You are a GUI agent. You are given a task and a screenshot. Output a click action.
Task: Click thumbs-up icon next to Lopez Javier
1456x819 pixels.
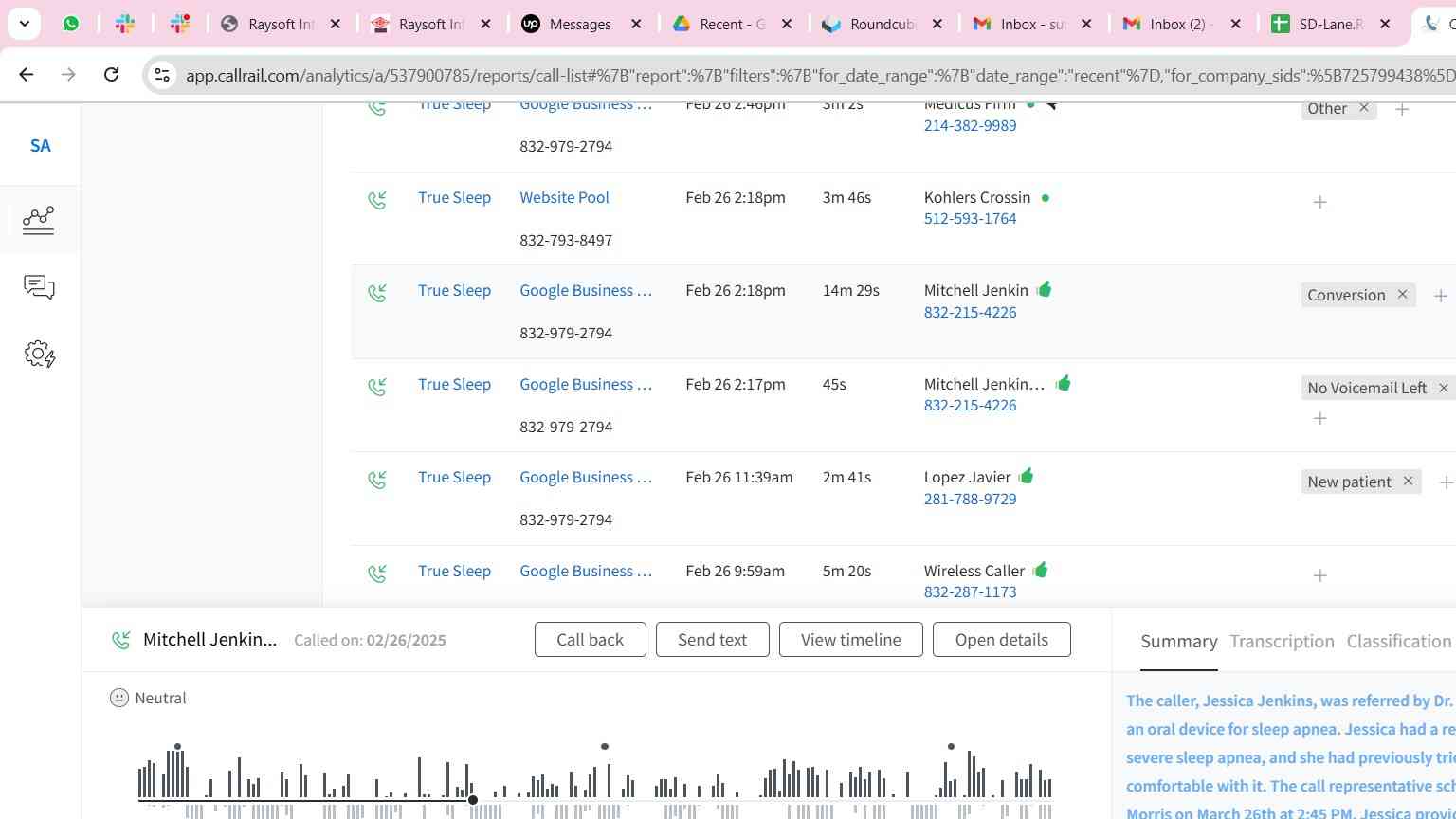click(x=1026, y=476)
